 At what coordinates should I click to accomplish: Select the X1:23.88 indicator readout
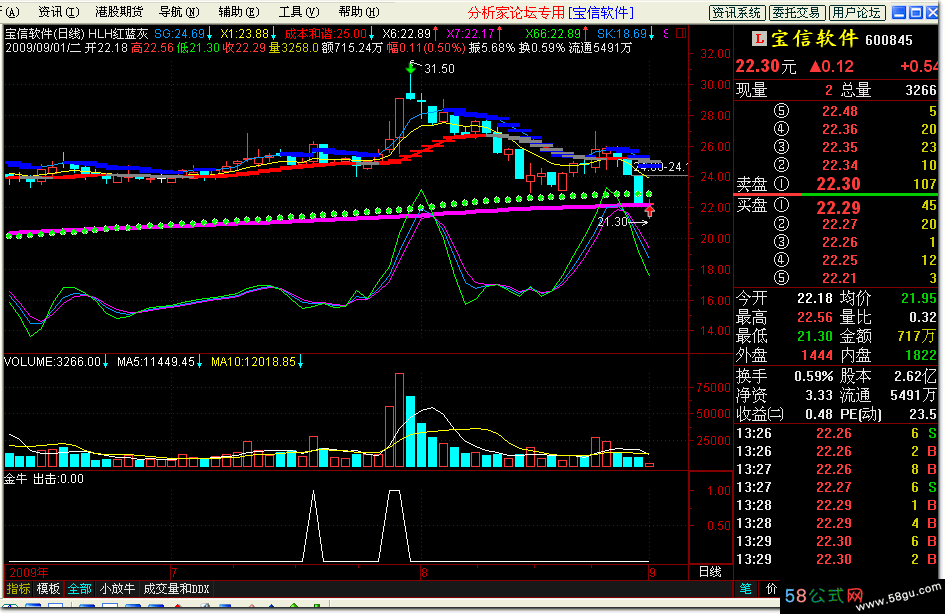(245, 34)
